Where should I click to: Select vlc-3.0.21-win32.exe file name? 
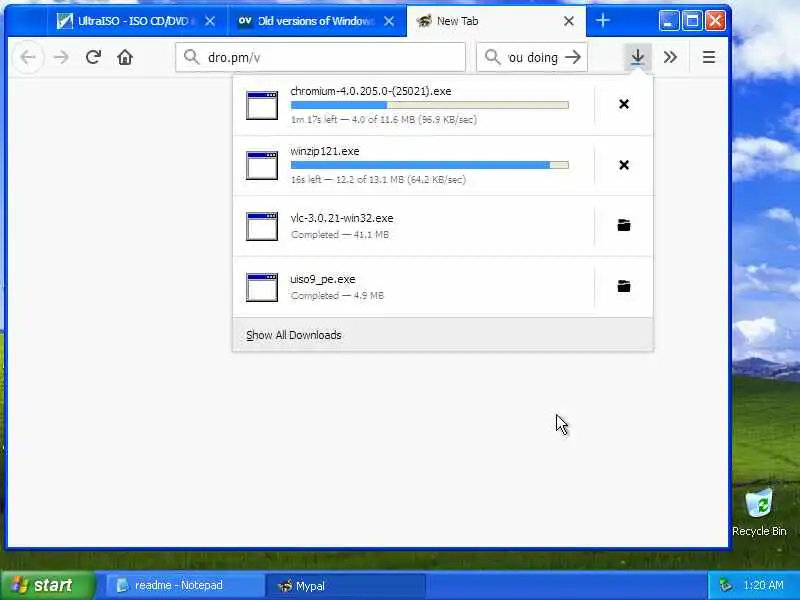click(x=342, y=218)
